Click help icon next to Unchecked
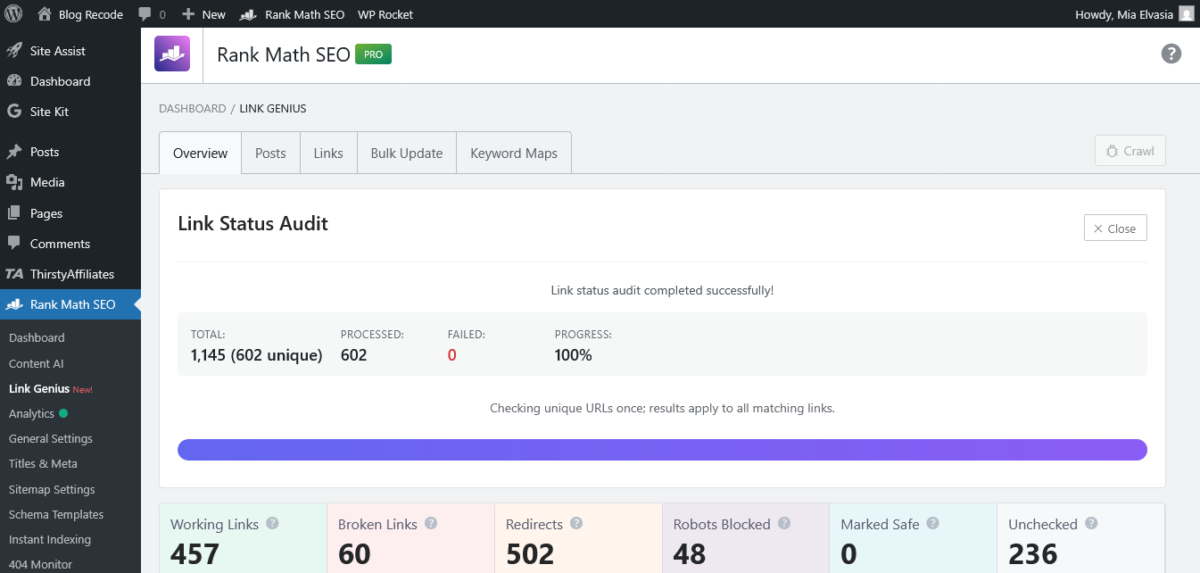 point(1091,524)
